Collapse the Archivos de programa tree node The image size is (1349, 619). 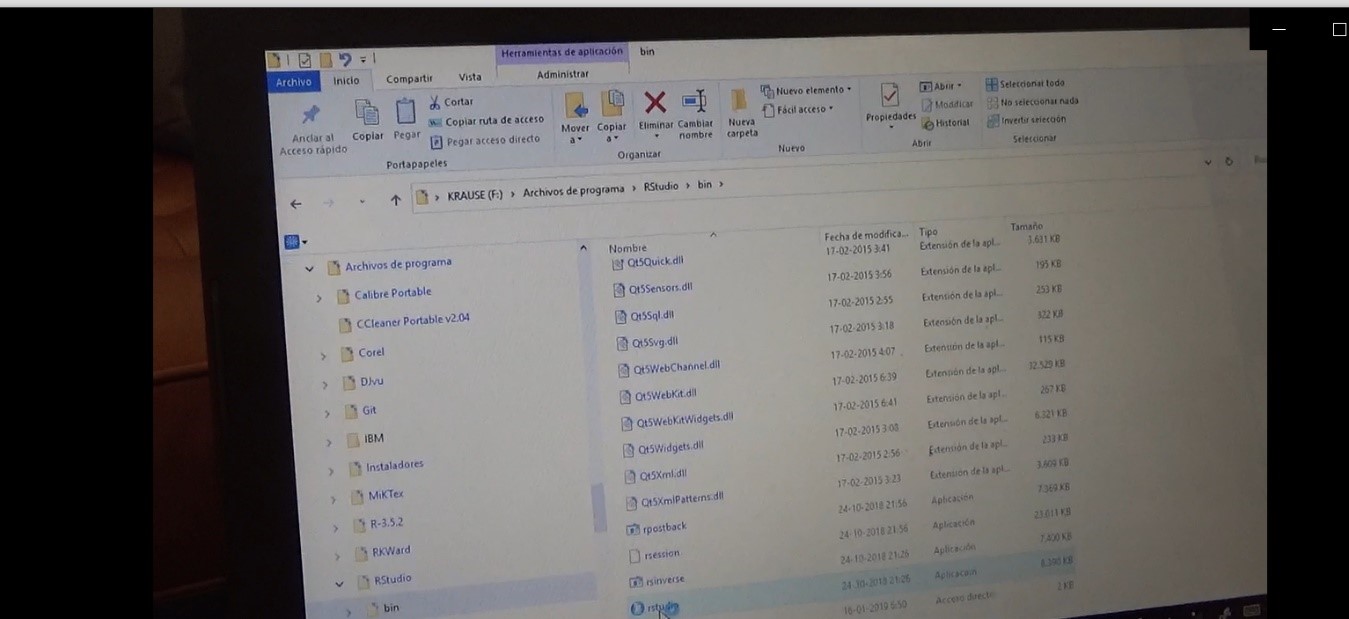tap(309, 268)
